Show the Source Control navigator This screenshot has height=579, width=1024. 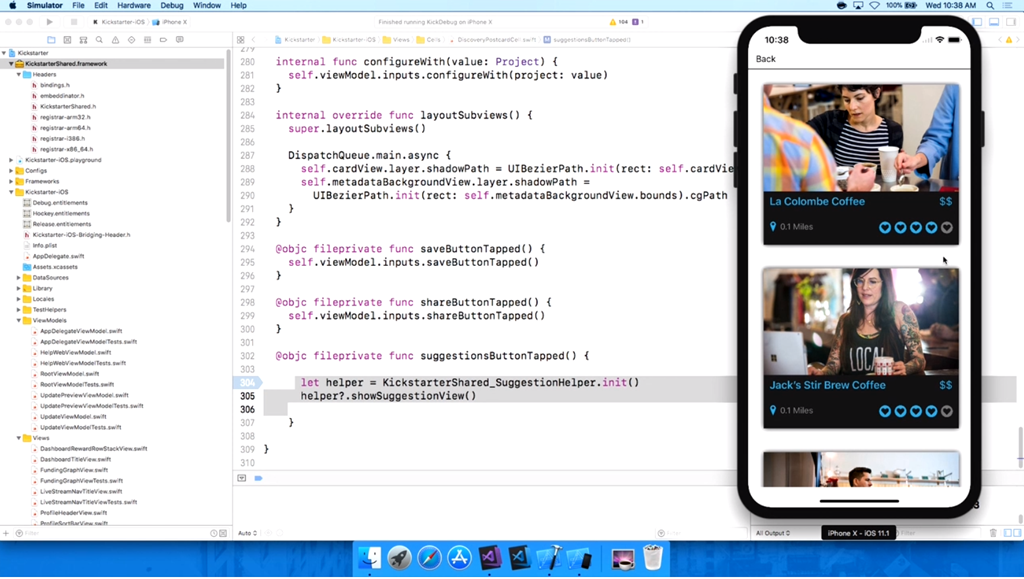pos(67,40)
